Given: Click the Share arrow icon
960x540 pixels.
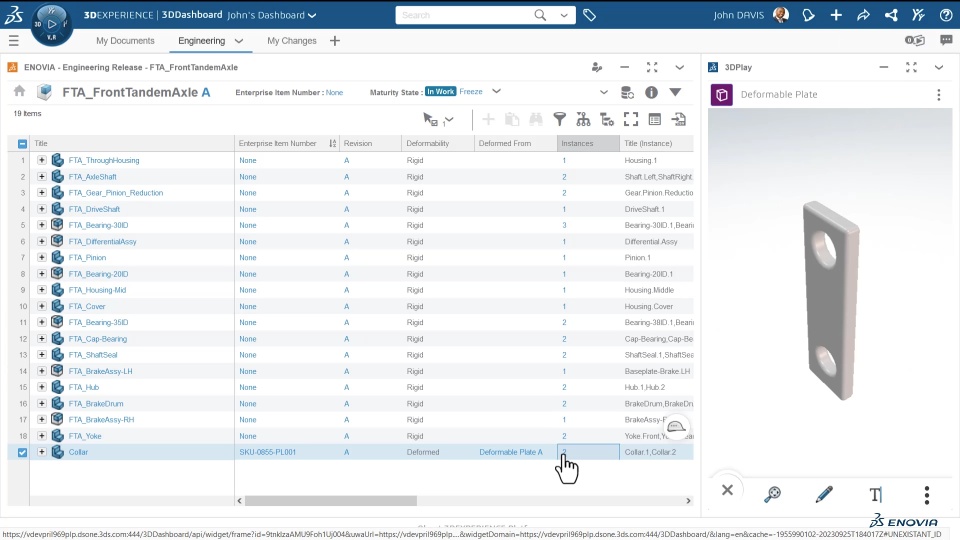Looking at the screenshot, I should point(863,15).
